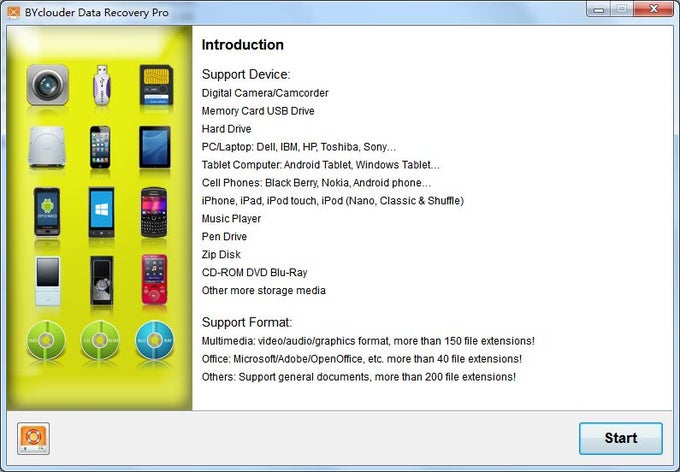Image resolution: width=680 pixels, height=472 pixels.
Task: Click the "Digital Camera/Camcorder" line
Action: point(265,93)
